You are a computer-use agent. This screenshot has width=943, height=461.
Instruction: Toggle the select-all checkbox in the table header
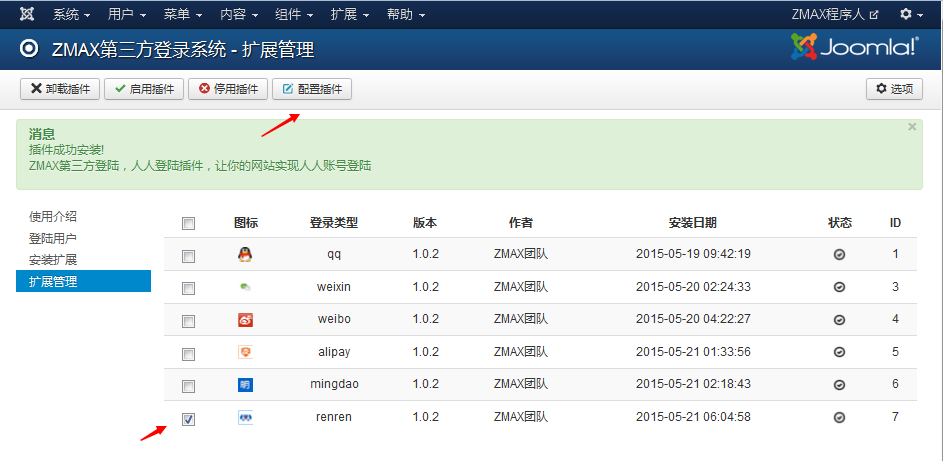click(188, 224)
